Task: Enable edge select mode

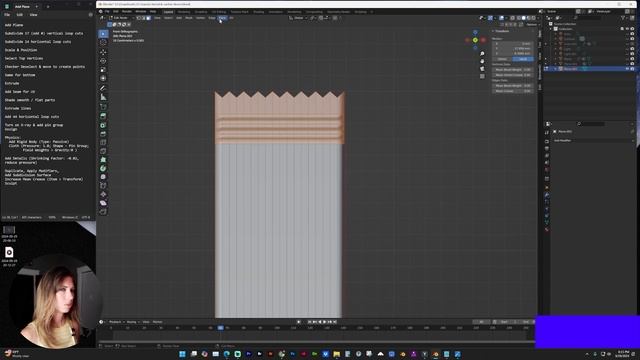Action: click(144, 18)
